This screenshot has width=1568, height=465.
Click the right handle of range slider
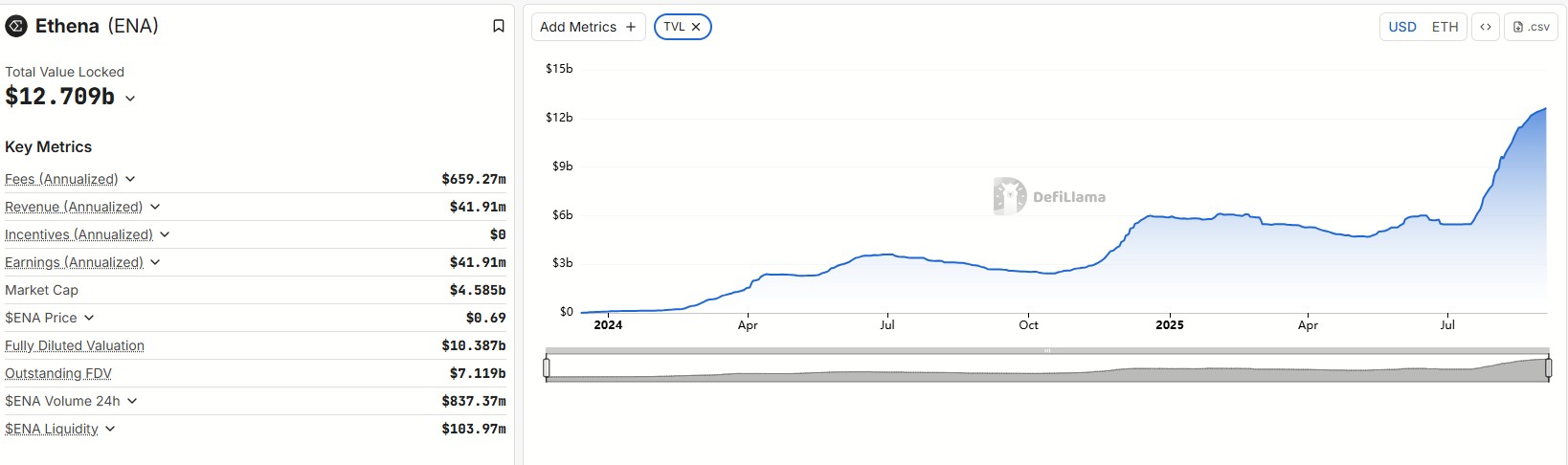1548,367
